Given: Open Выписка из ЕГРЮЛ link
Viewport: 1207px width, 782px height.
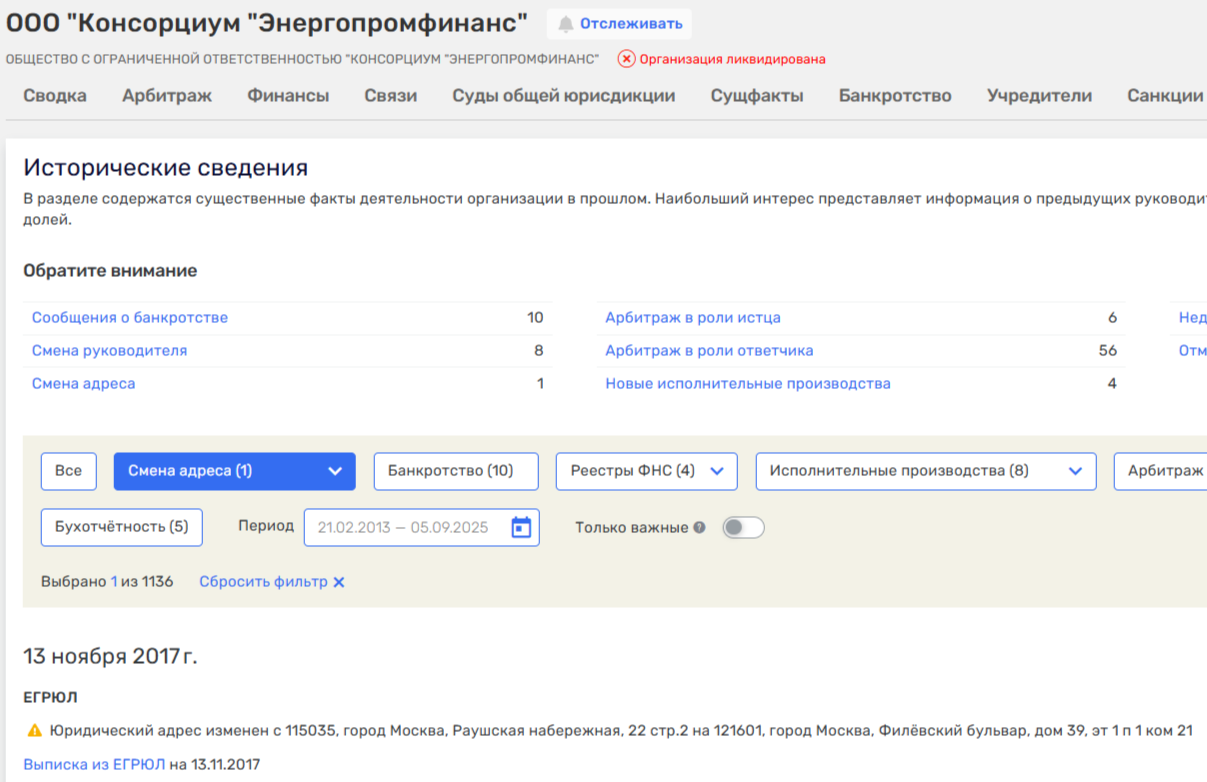Looking at the screenshot, I should tap(94, 765).
